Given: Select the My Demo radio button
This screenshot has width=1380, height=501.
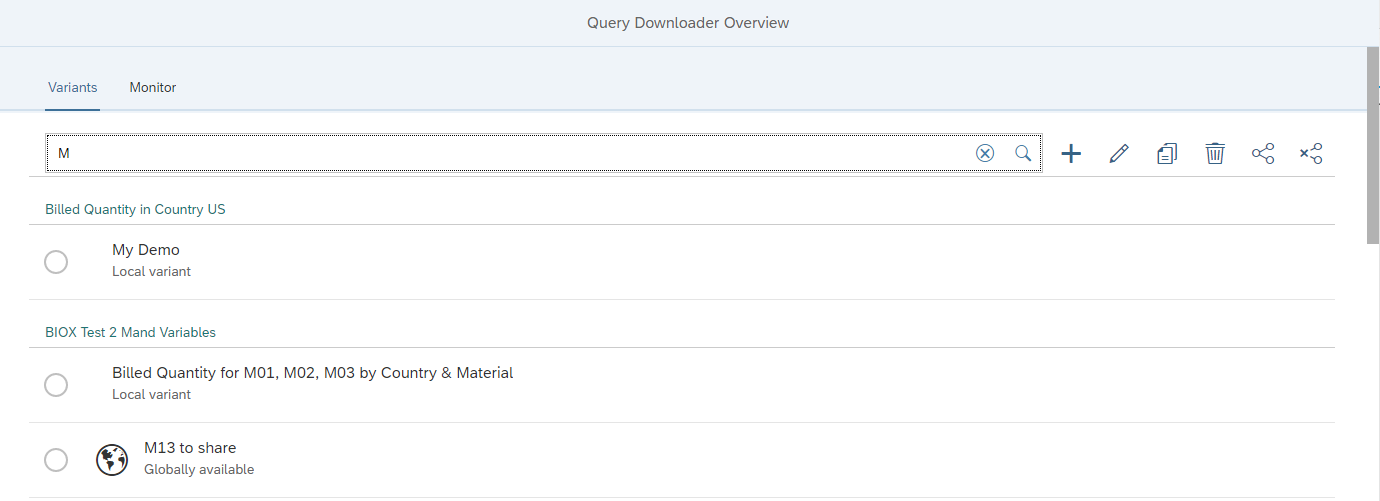Looking at the screenshot, I should pos(56,261).
